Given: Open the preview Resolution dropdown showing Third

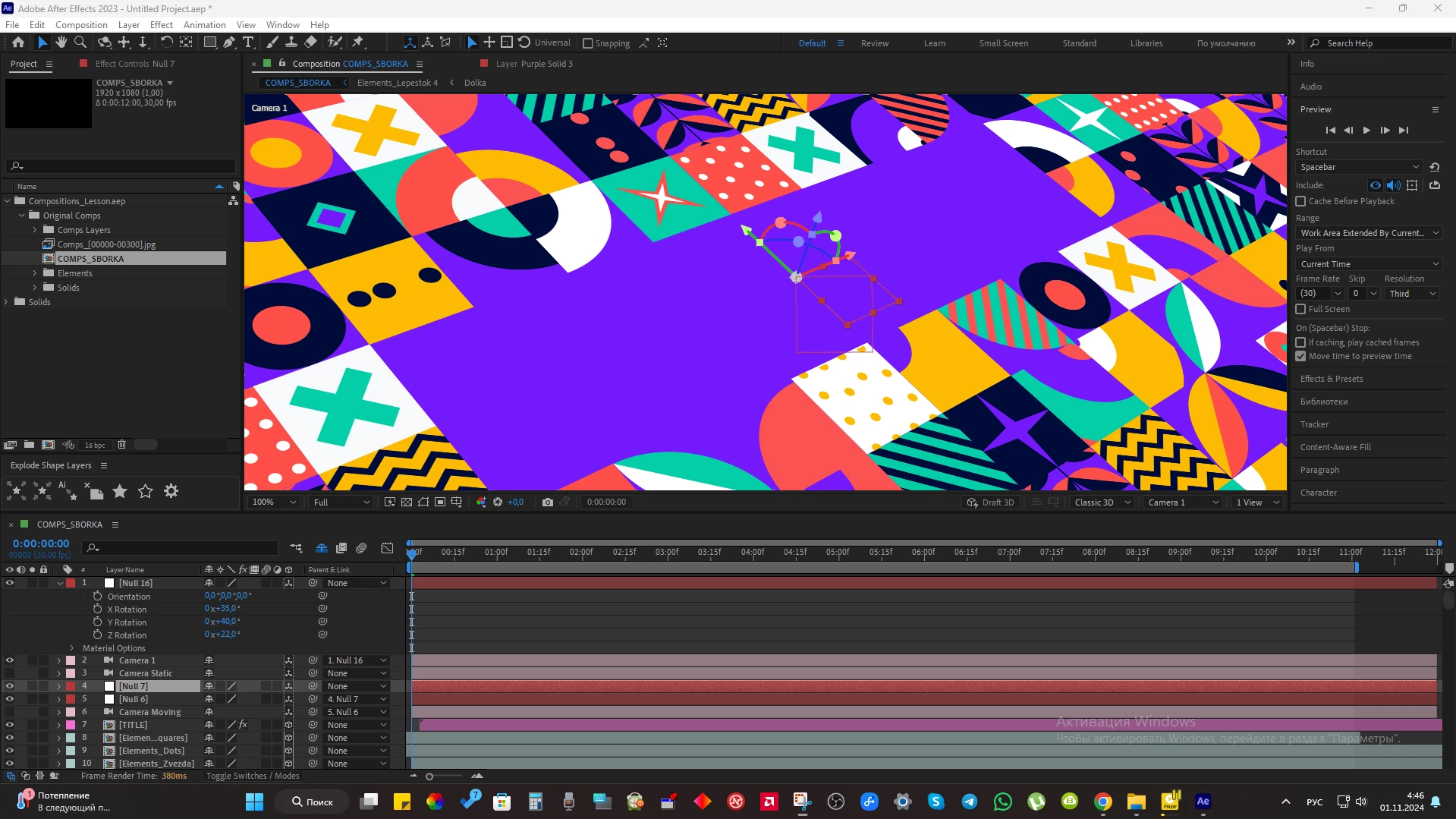Looking at the screenshot, I should [1411, 294].
